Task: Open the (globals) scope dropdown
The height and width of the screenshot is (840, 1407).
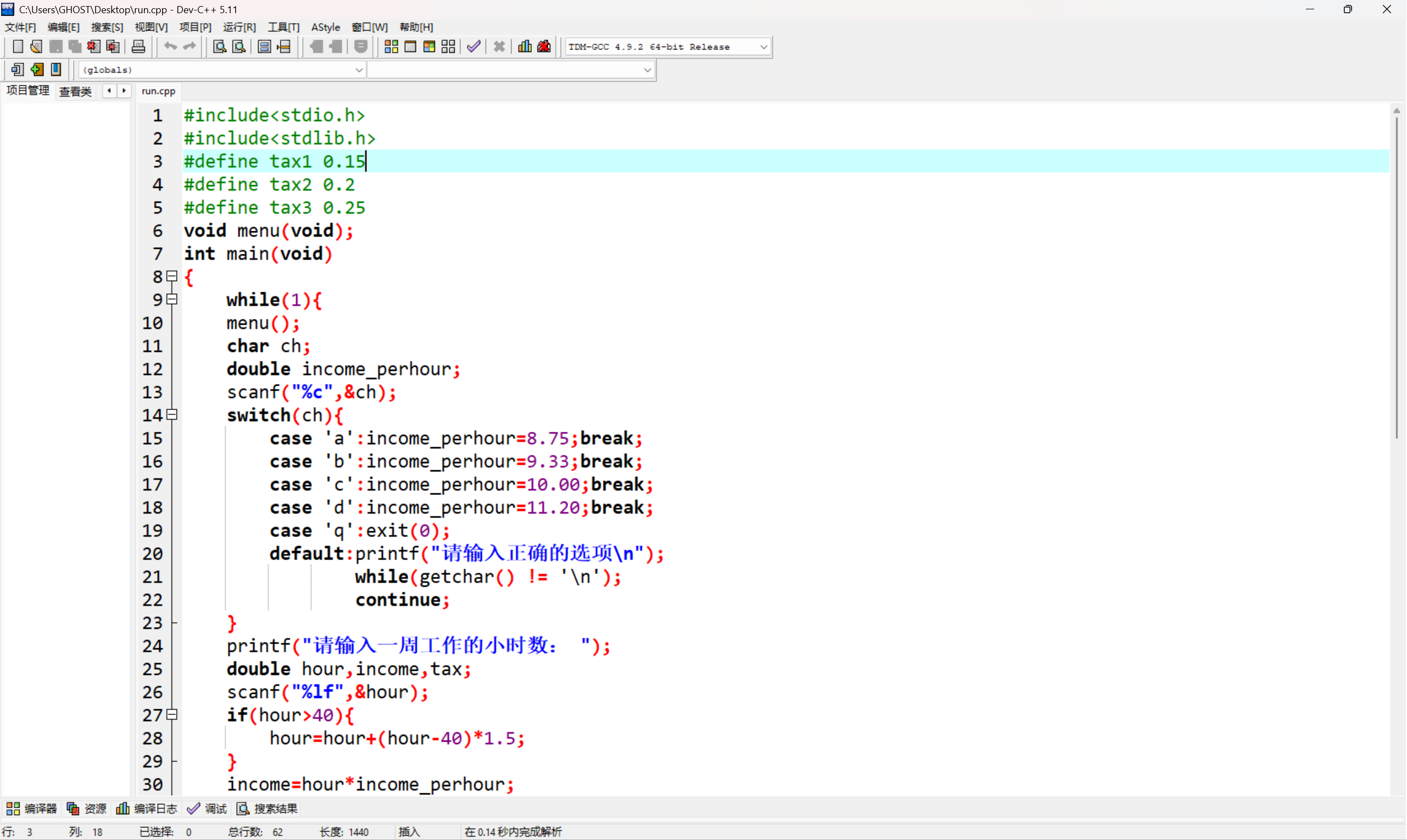Action: [358, 70]
